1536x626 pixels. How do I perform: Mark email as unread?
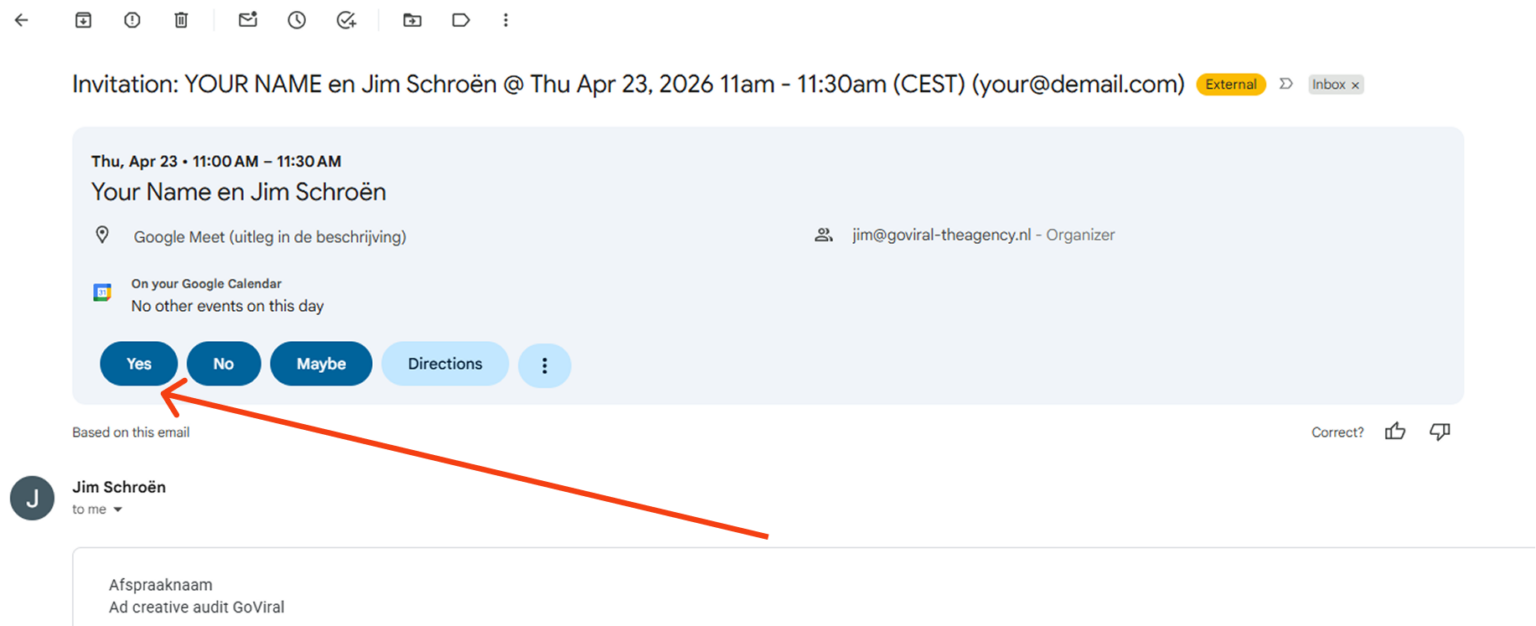[248, 20]
